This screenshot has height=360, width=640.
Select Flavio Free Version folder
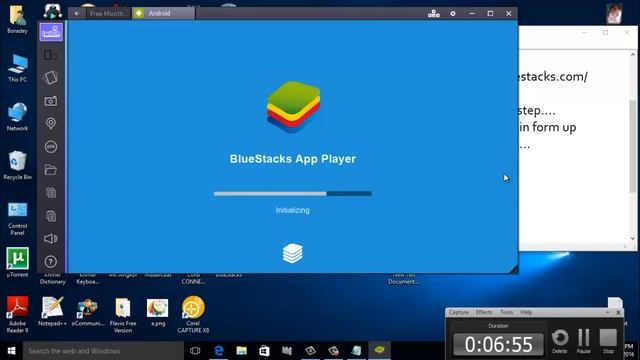[123, 314]
